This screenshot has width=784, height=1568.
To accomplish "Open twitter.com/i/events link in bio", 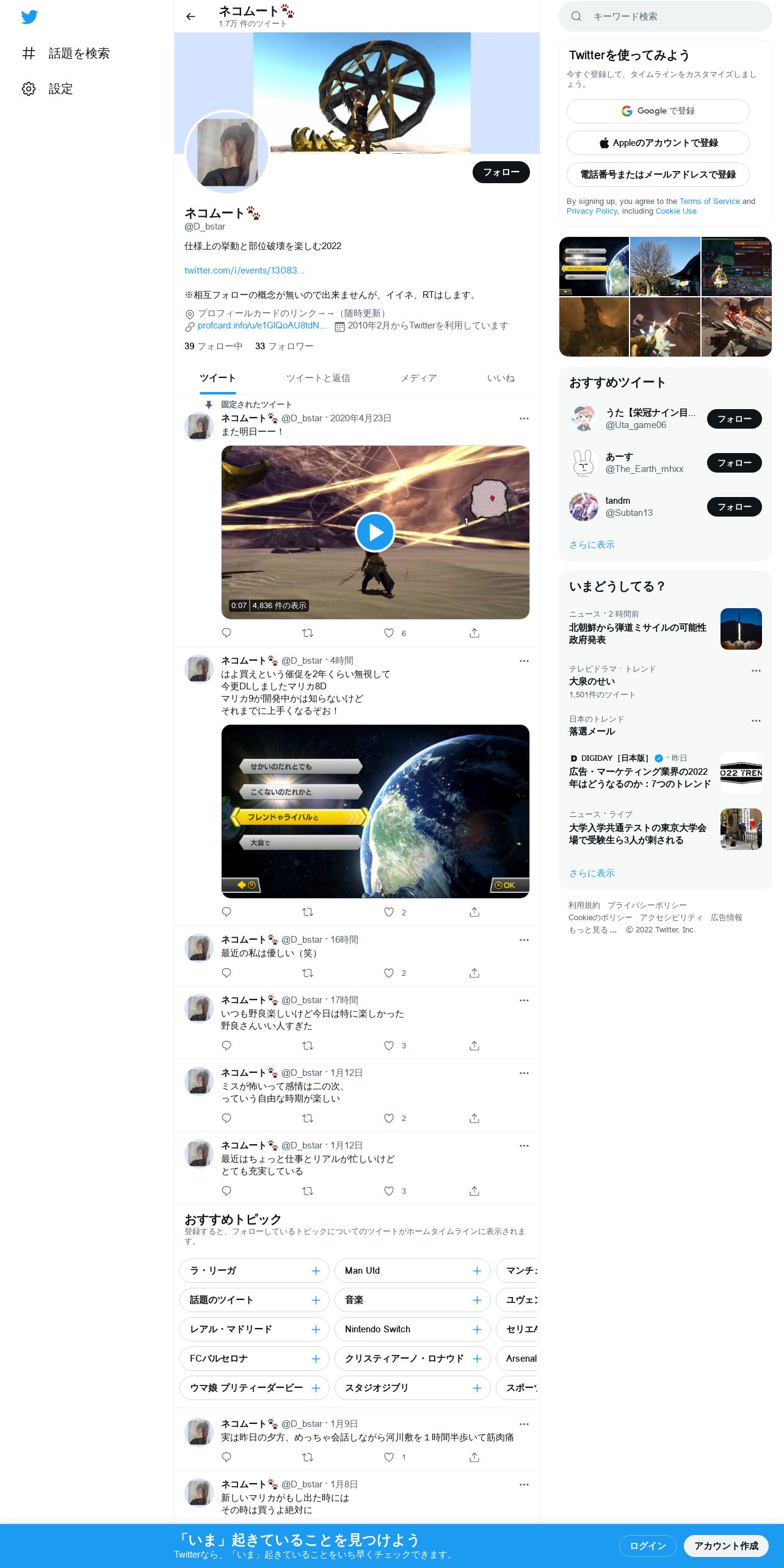I will click(244, 270).
